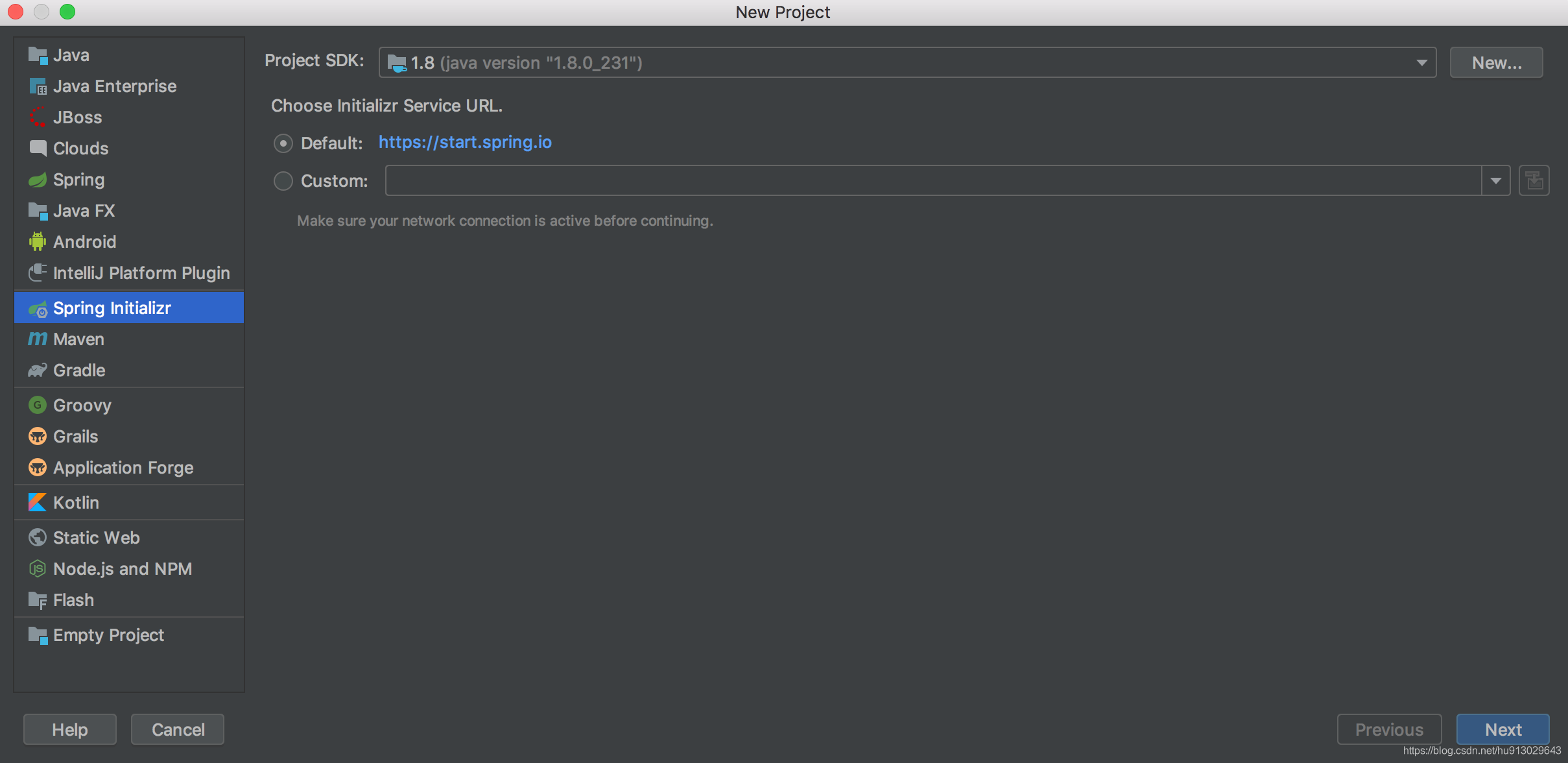Click the green macOS zoom window button

click(x=67, y=12)
